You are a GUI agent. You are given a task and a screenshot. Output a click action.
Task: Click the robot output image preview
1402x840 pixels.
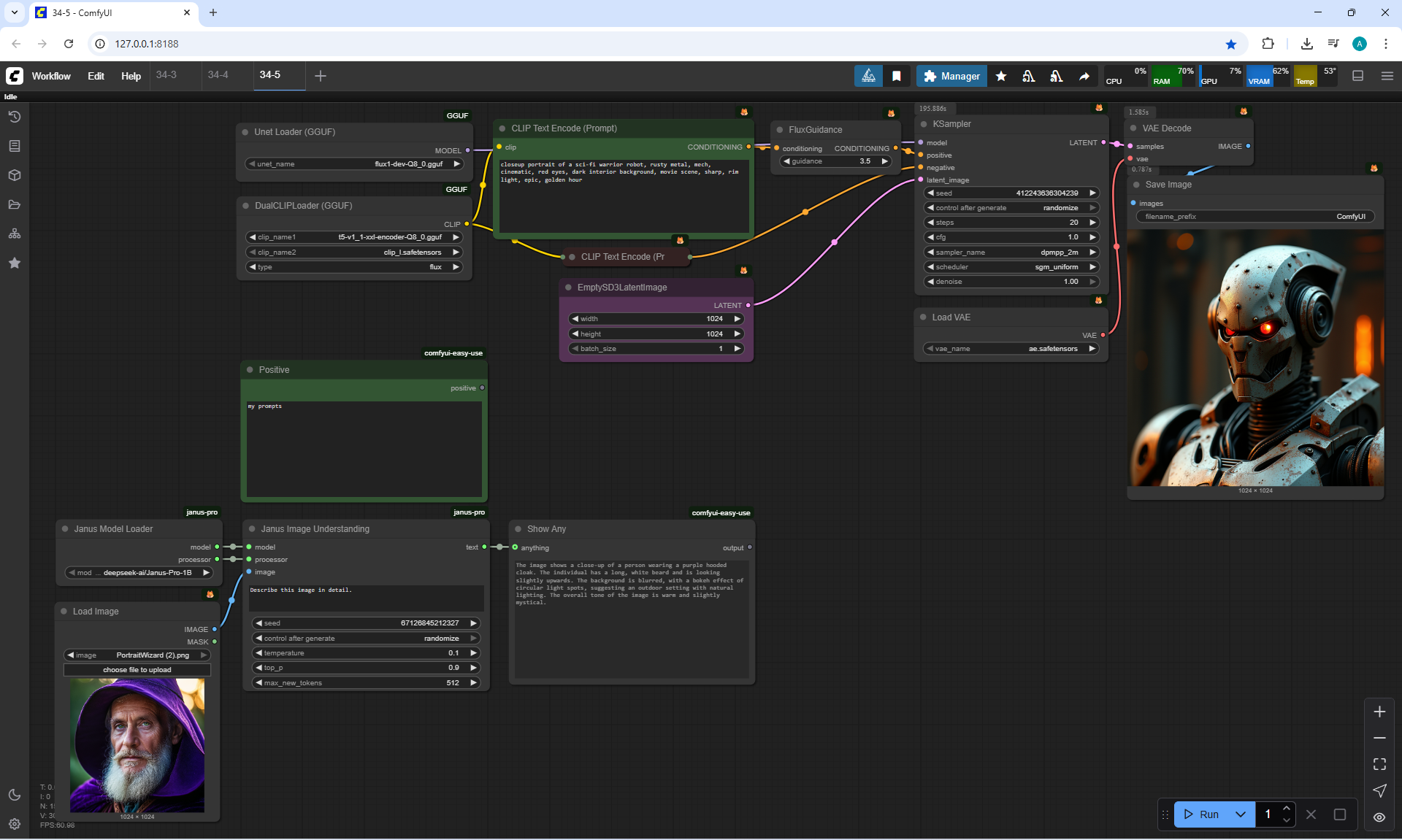(x=1255, y=359)
